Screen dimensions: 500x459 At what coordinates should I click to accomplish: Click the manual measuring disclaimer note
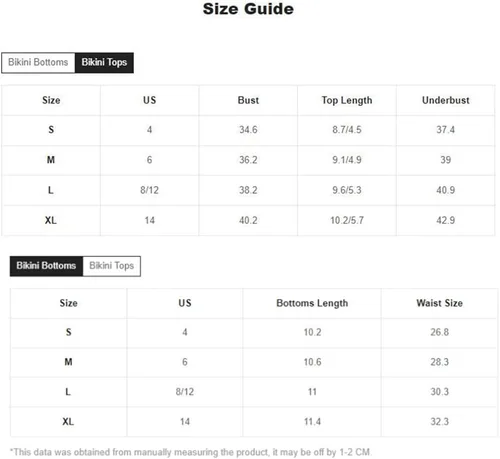coord(191,452)
